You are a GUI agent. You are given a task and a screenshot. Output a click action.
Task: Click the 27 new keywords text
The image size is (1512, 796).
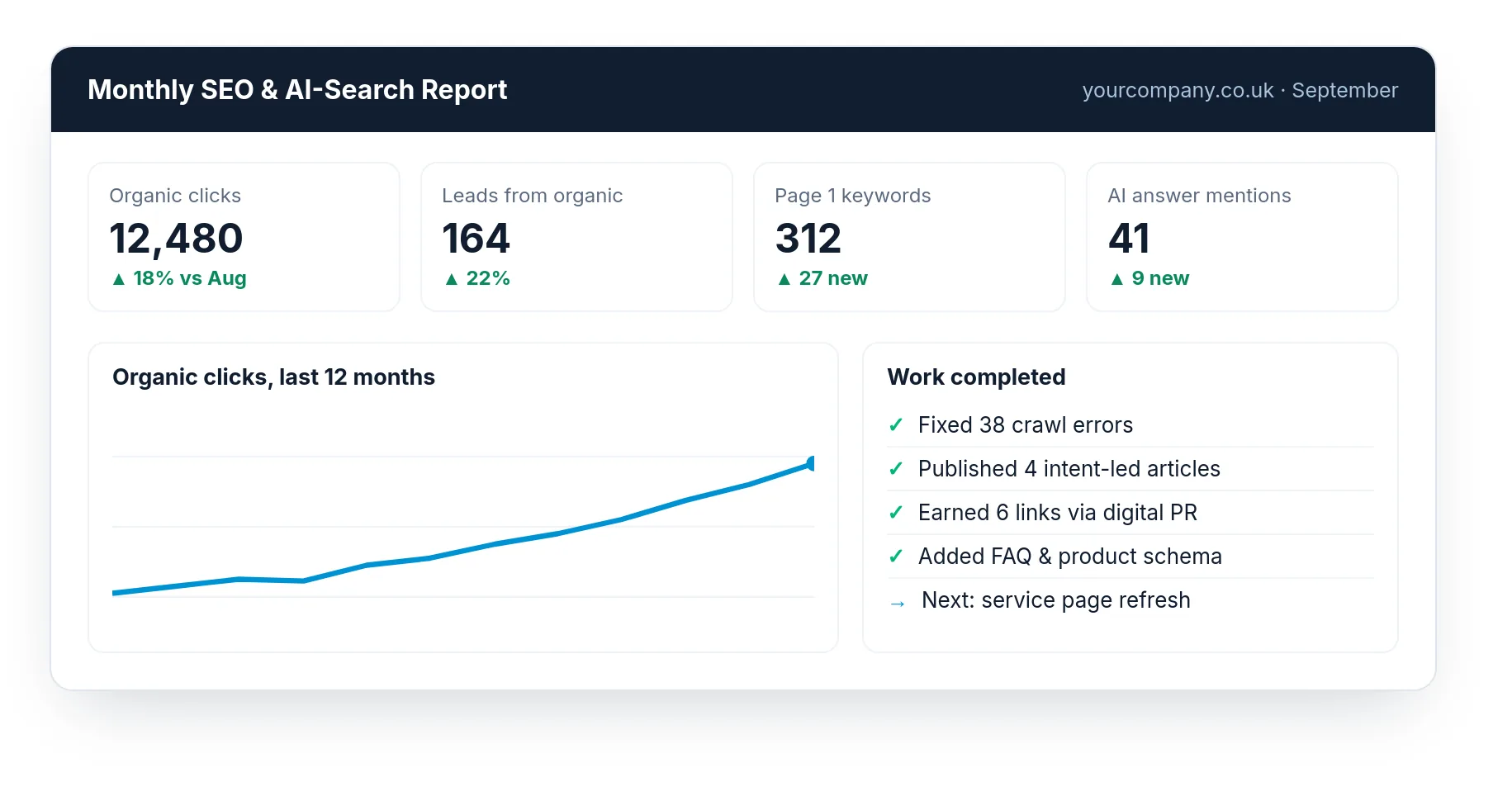point(833,278)
